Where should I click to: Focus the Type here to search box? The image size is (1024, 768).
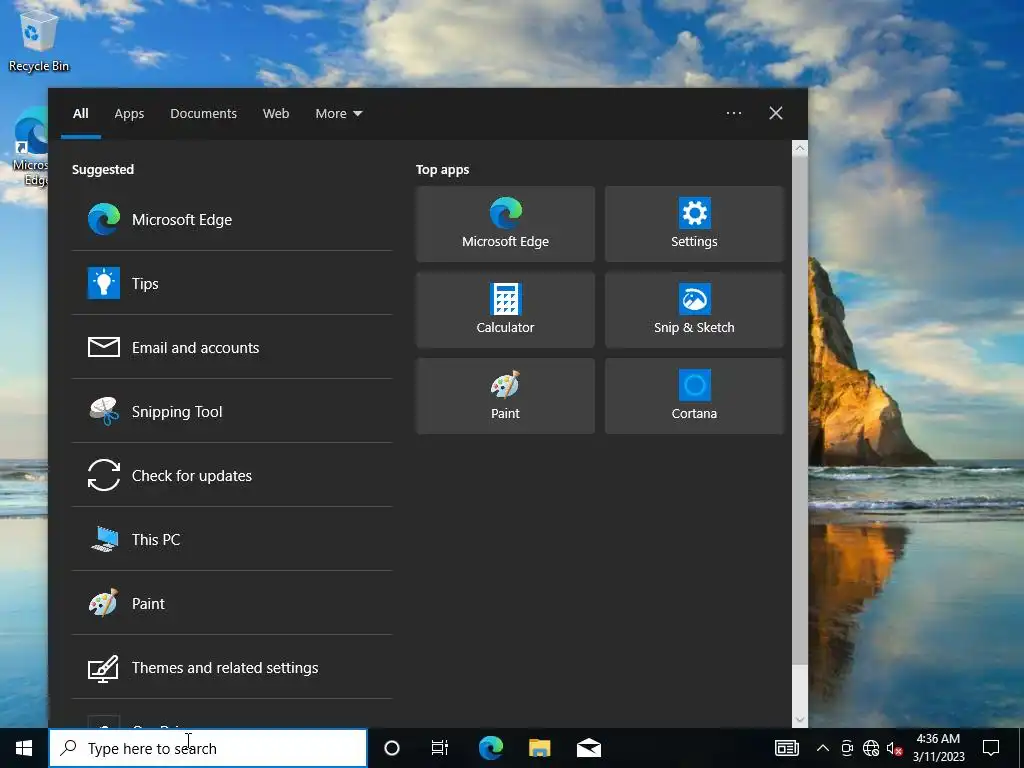tap(208, 748)
